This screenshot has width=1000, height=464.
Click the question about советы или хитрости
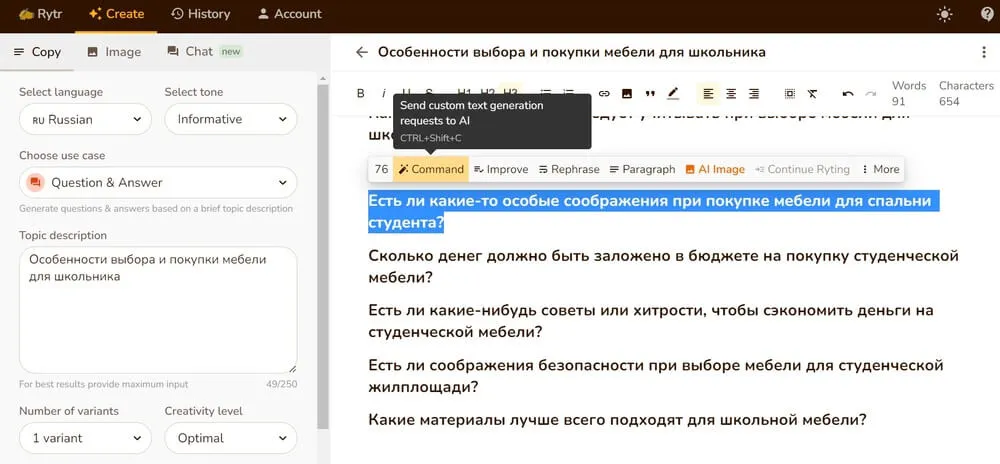651,321
